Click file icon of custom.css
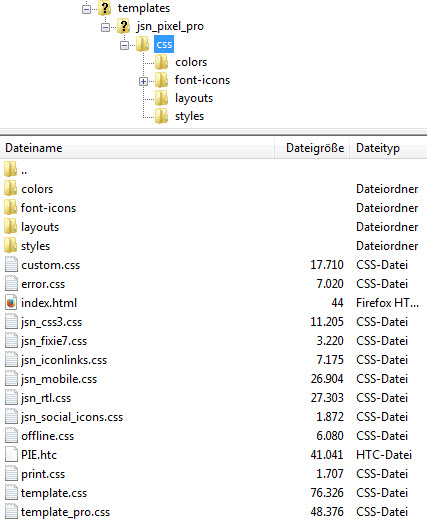Image resolution: width=427 pixels, height=524 pixels. coord(11,265)
